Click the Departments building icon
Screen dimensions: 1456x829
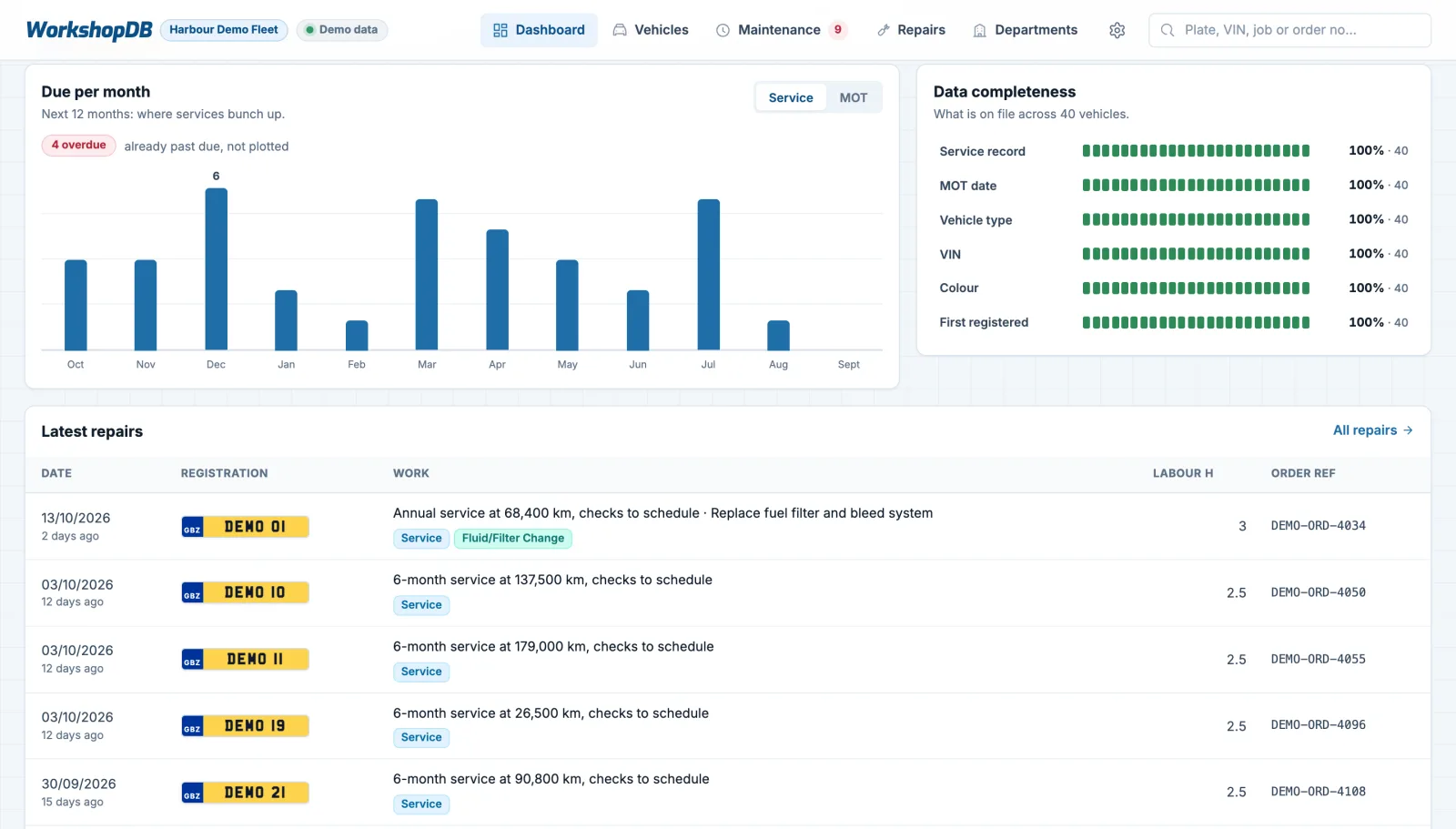tap(980, 30)
